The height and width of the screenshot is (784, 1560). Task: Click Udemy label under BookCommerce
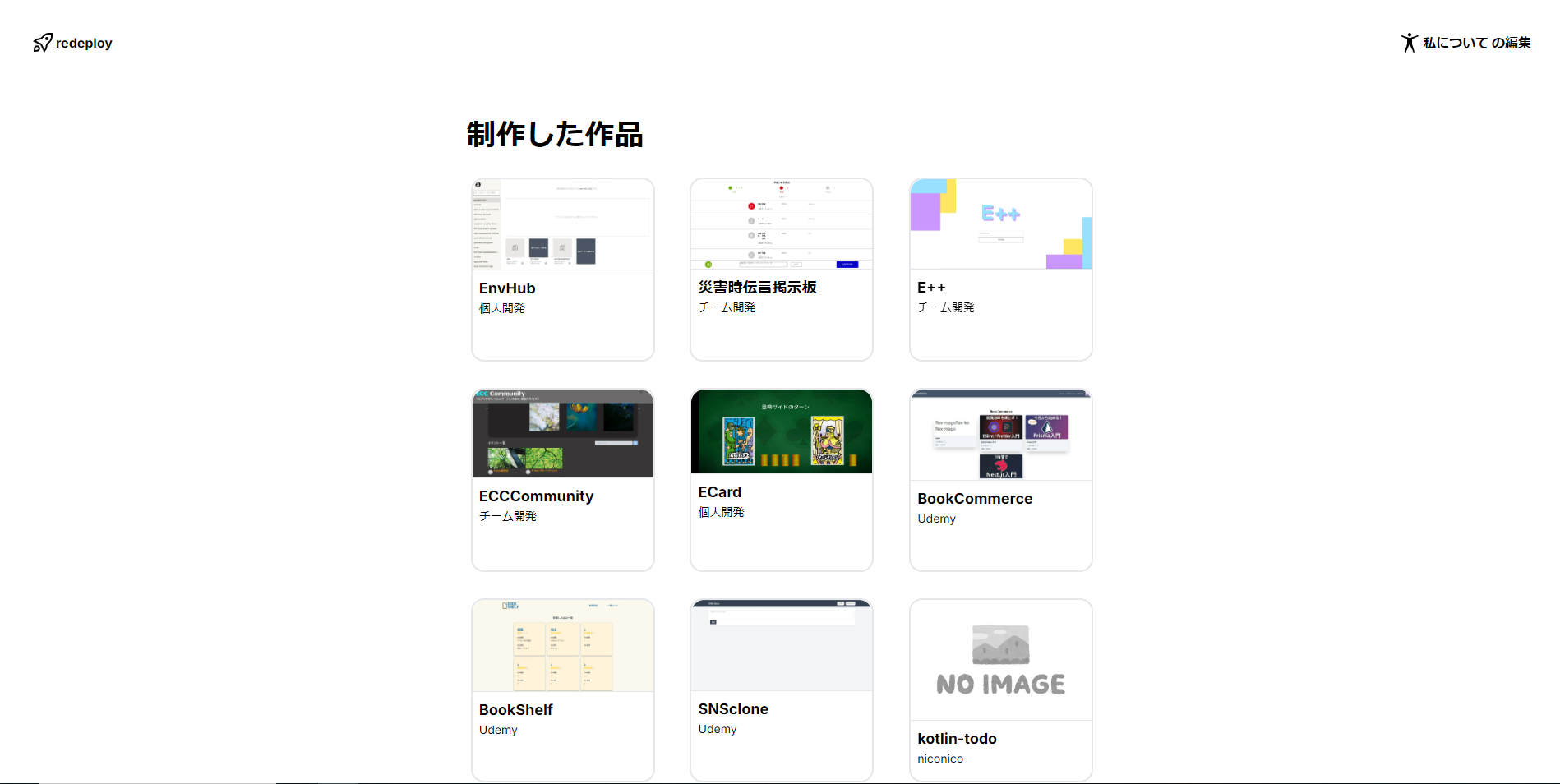tap(937, 519)
